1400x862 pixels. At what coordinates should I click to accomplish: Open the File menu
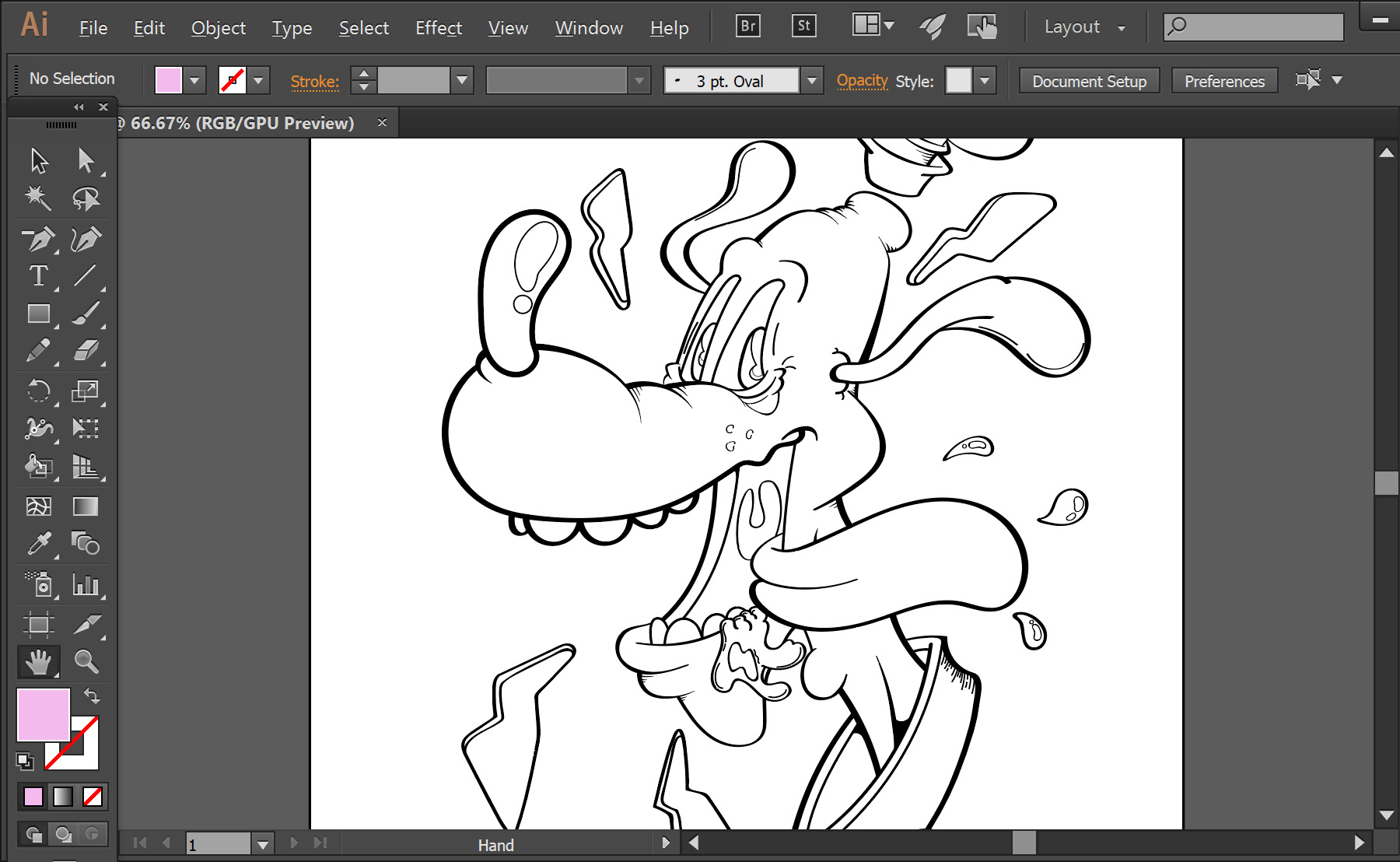[93, 28]
